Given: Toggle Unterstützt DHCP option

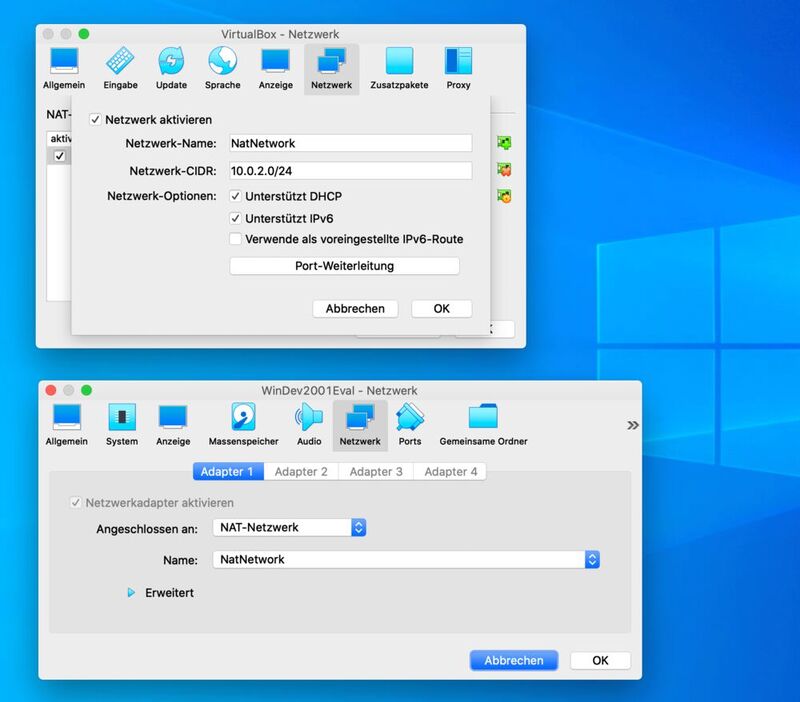Looking at the screenshot, I should coord(236,196).
